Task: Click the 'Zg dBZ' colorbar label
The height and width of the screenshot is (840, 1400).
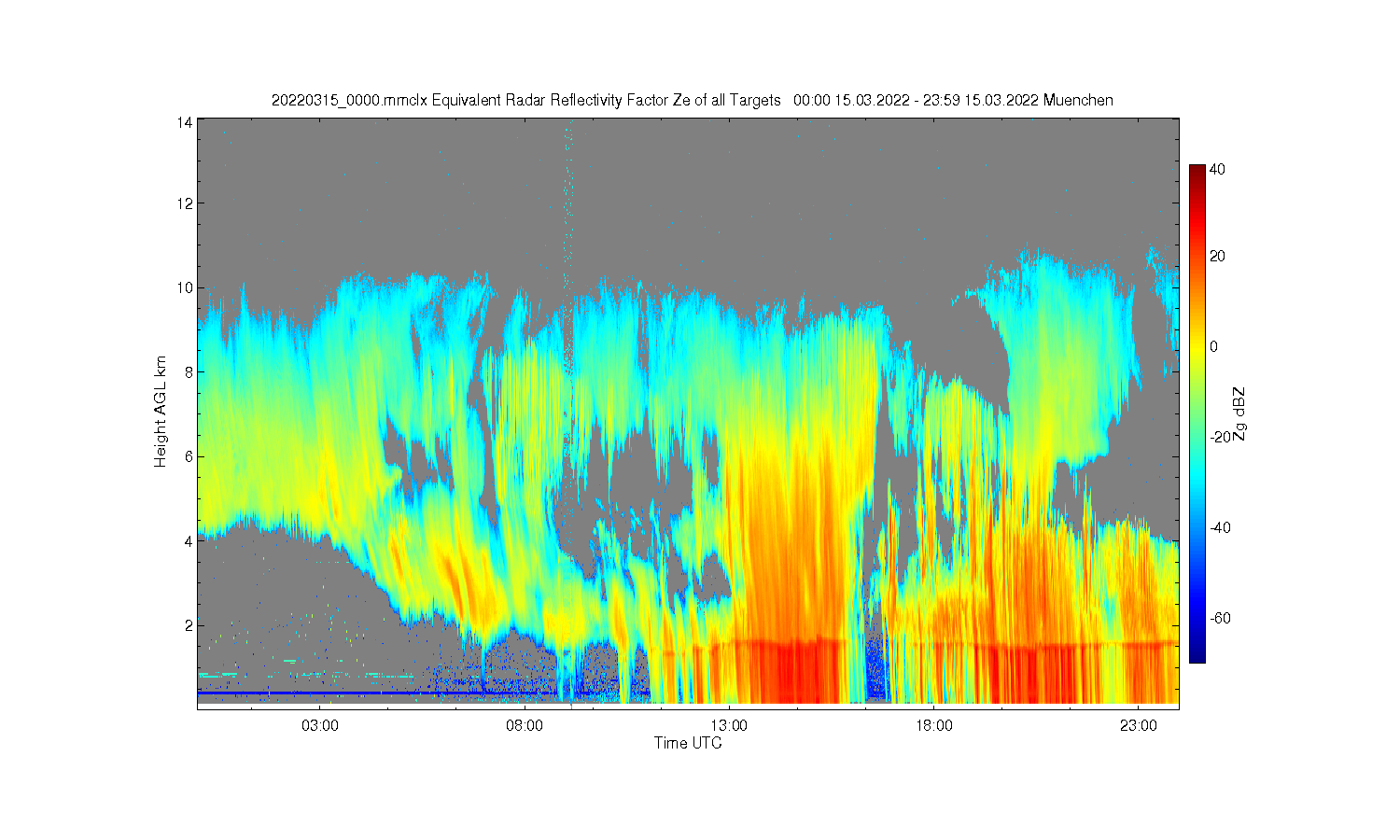Action: [1239, 413]
